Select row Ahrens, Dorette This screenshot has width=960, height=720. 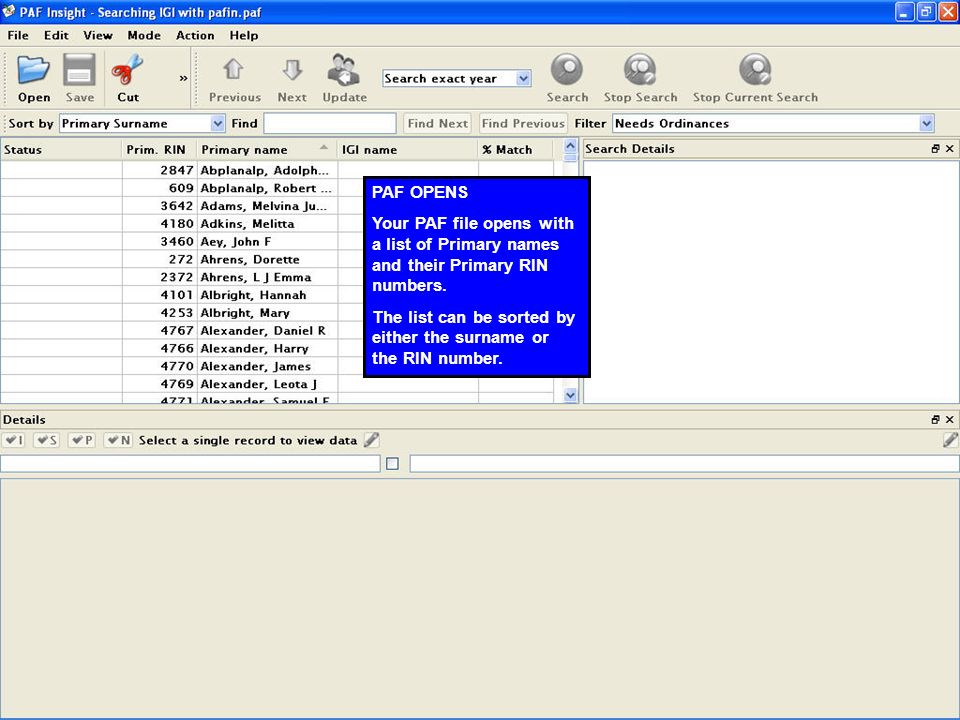(x=277, y=259)
